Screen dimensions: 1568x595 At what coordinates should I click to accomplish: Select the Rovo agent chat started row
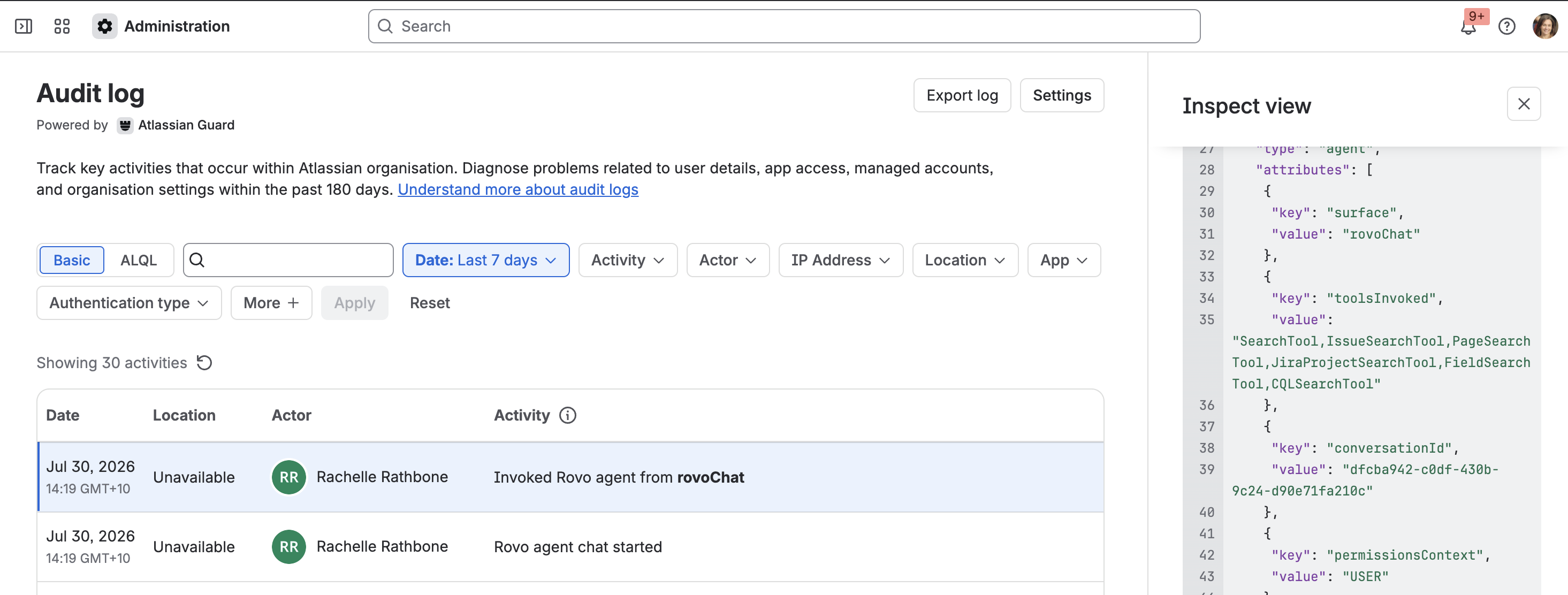pos(570,547)
